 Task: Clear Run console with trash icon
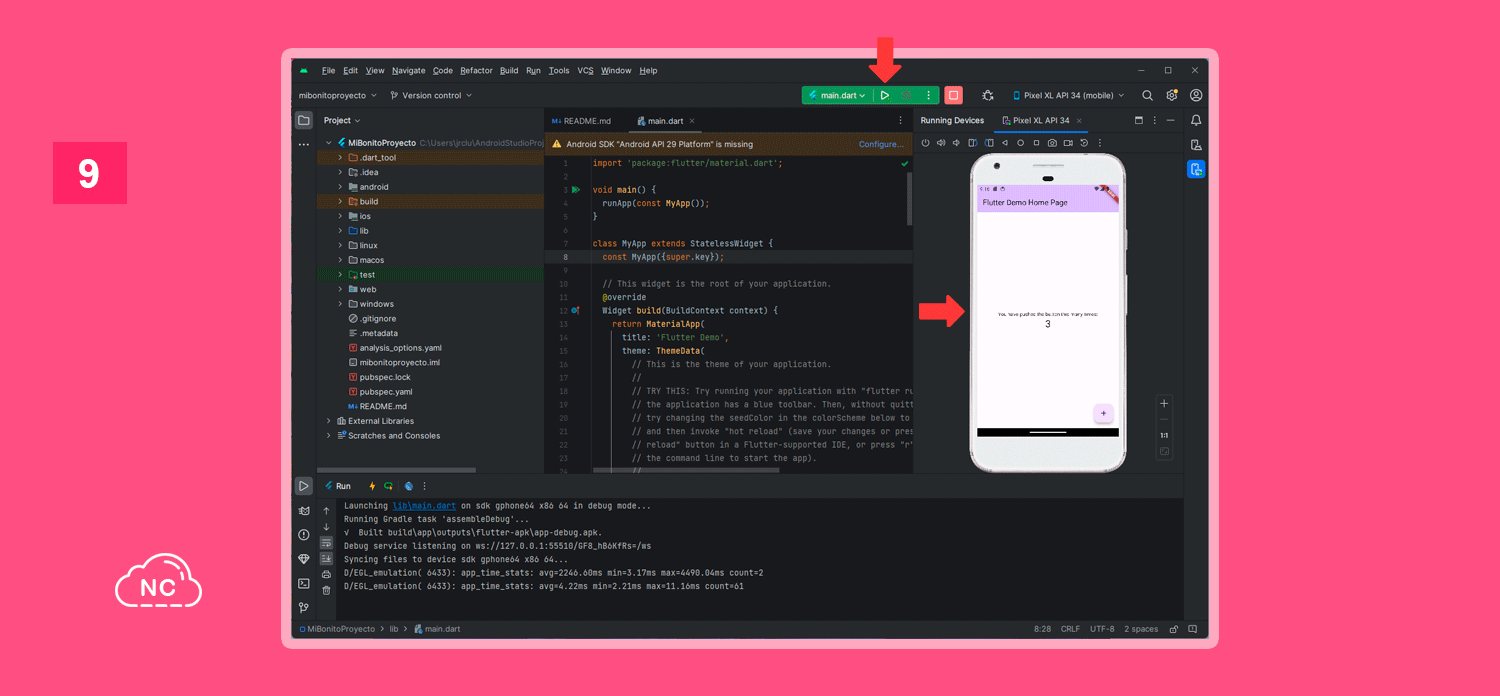(x=326, y=590)
